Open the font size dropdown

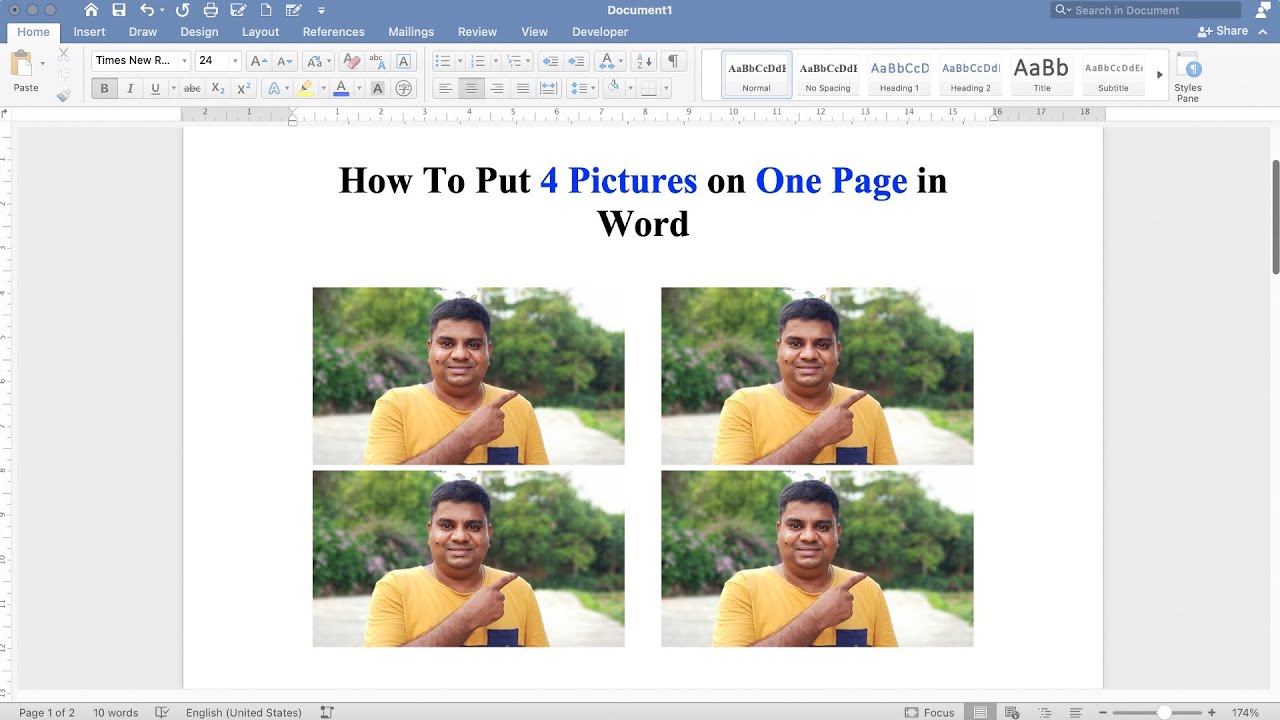coord(235,61)
